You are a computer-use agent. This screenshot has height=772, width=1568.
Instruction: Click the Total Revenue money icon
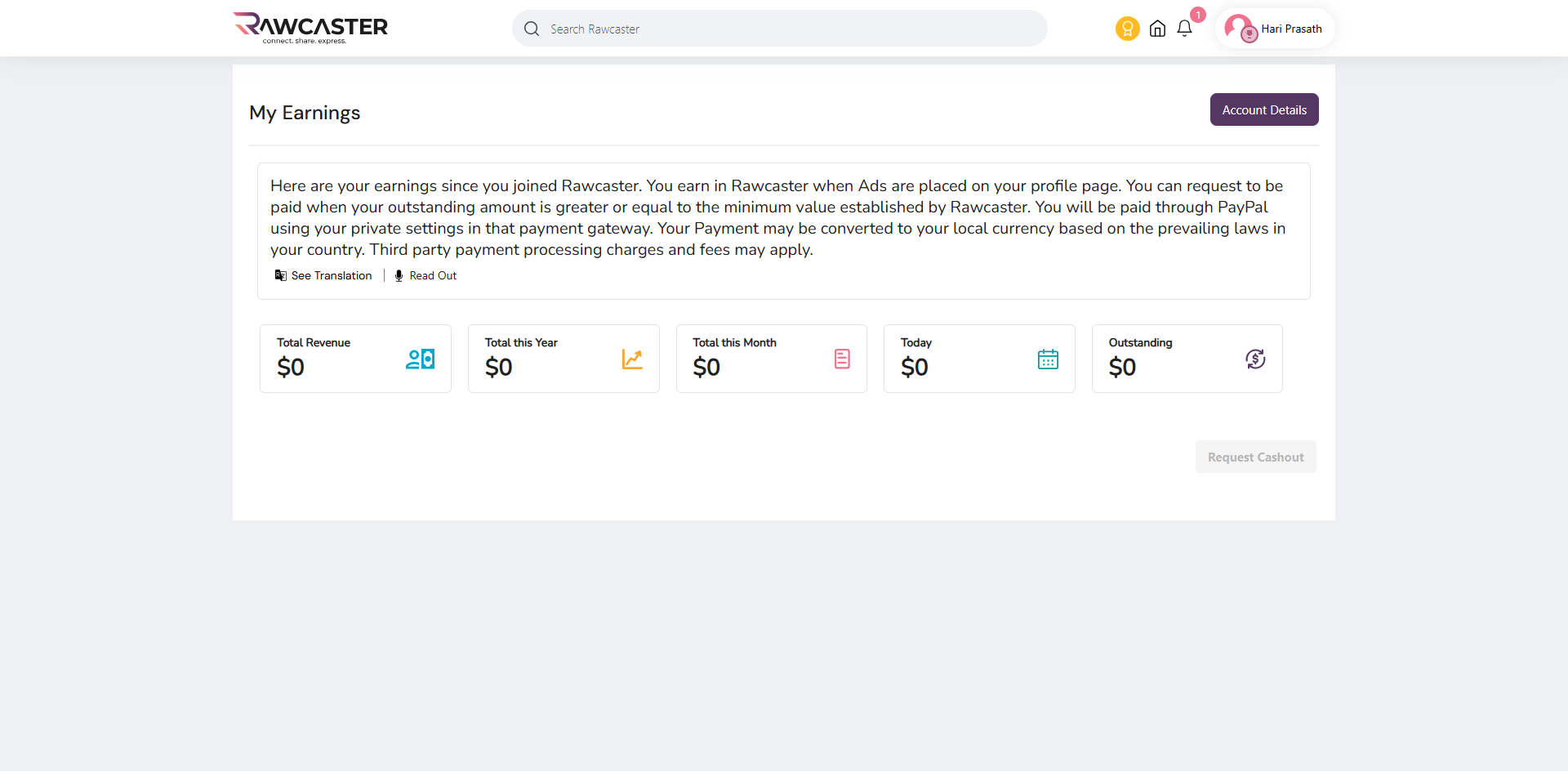420,359
